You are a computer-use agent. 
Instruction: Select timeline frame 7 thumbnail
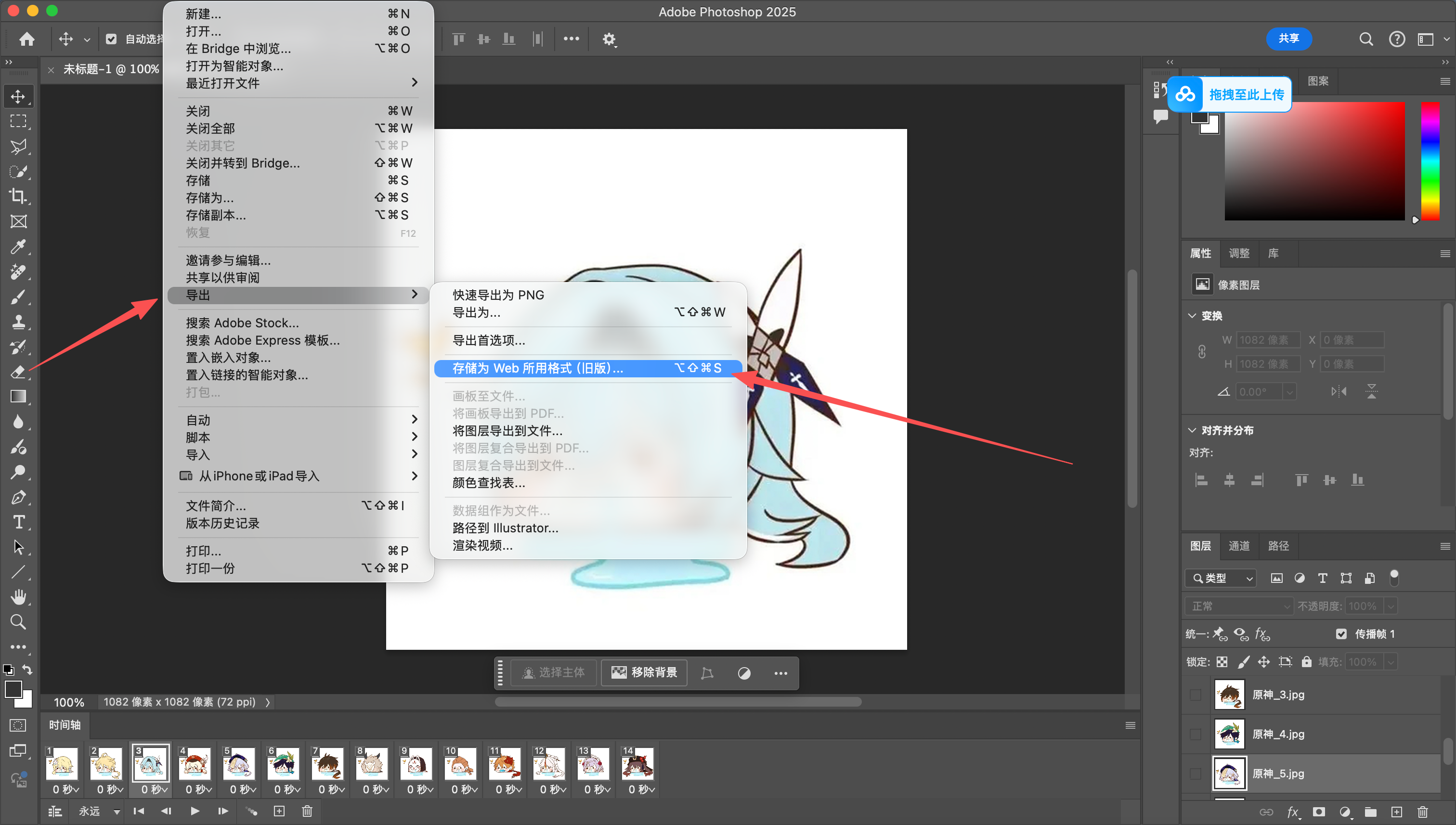pos(327,763)
